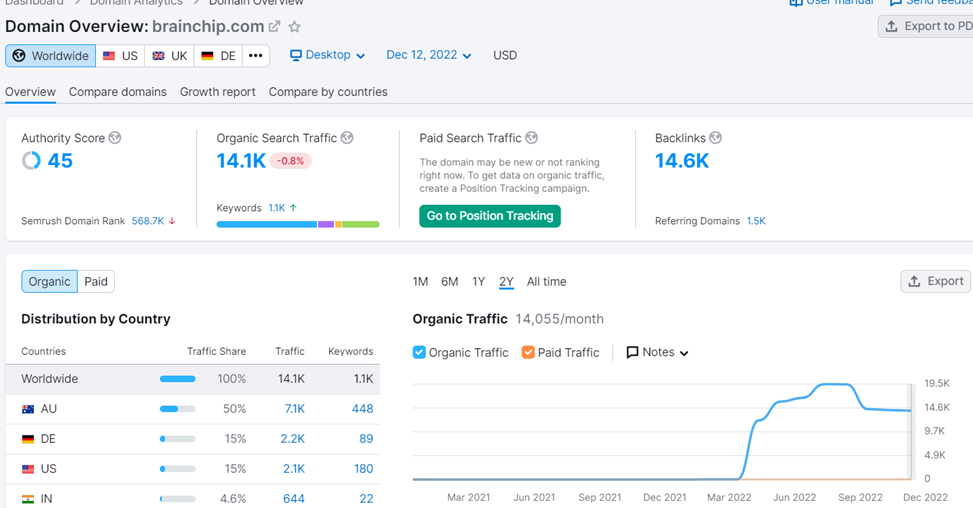Screen dimensions: 973x508
Task: Select the DE flag country filter
Action: (218, 56)
